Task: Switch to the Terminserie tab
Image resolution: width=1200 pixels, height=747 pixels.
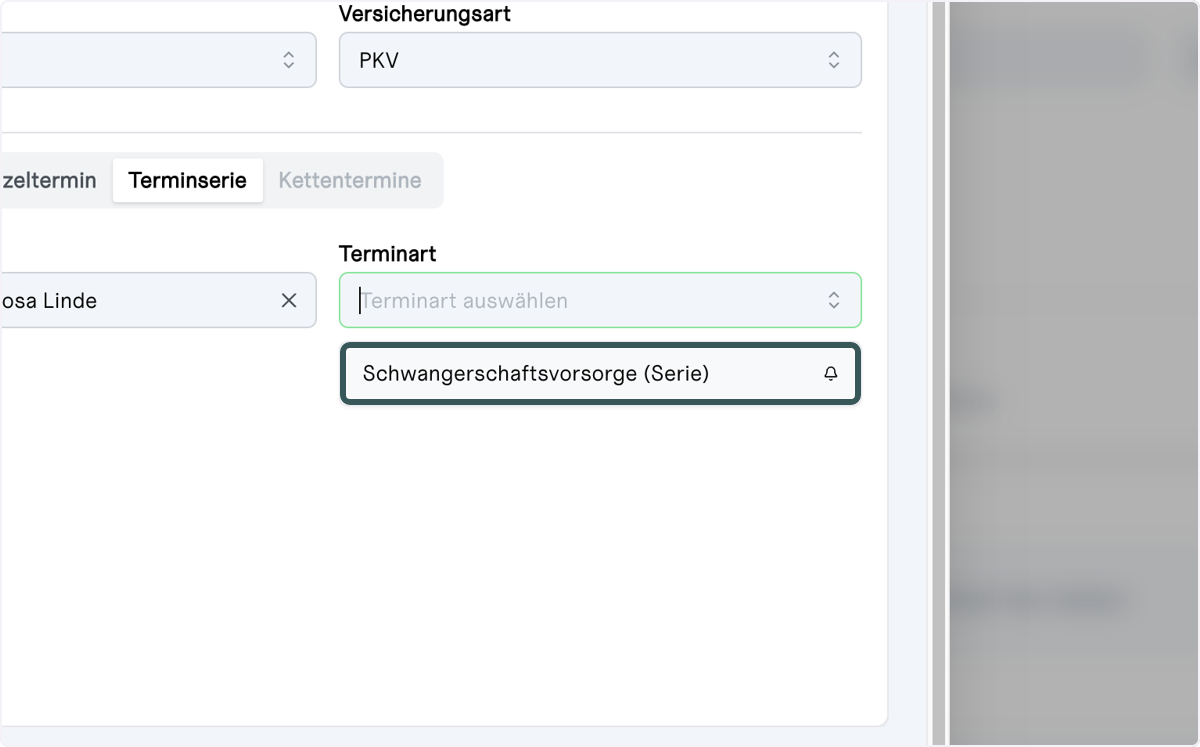Action: [x=188, y=181]
